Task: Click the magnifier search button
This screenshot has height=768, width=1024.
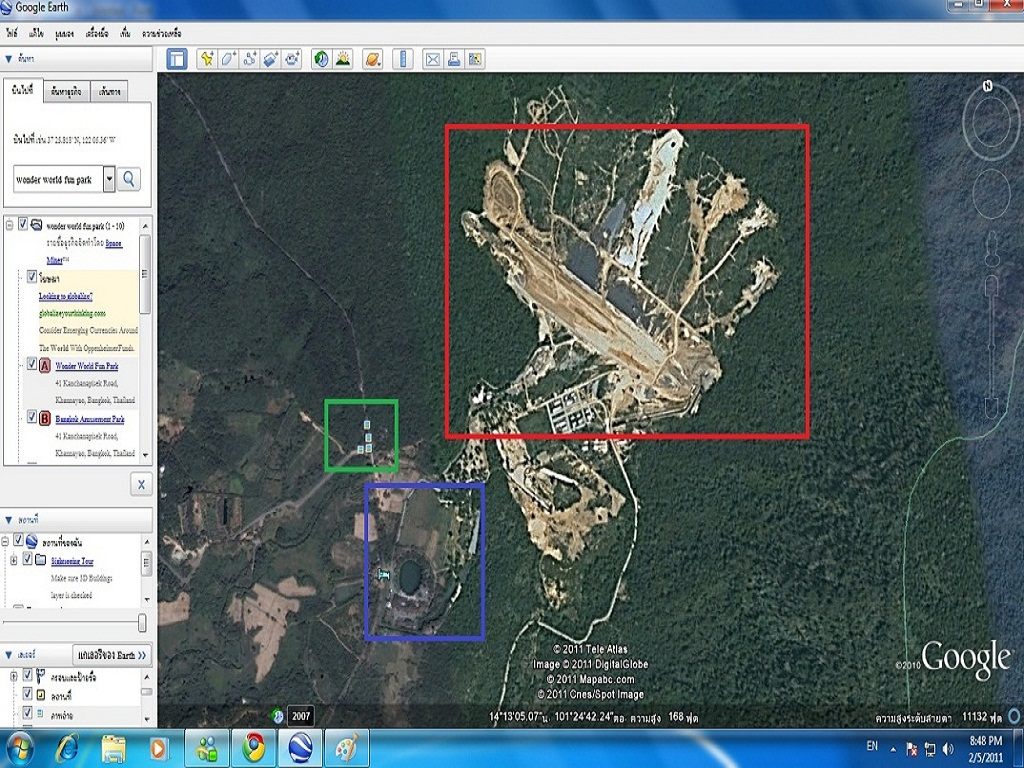Action: pyautogui.click(x=129, y=179)
